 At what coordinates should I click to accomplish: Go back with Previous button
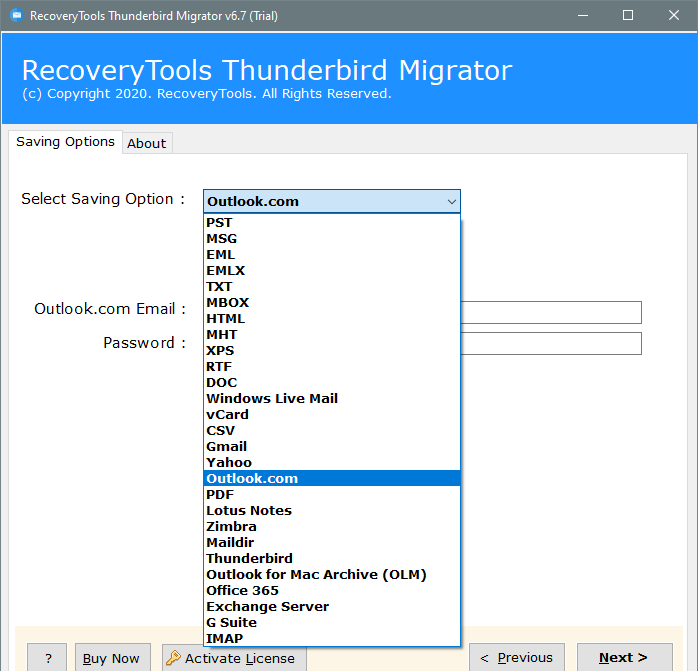click(x=517, y=658)
